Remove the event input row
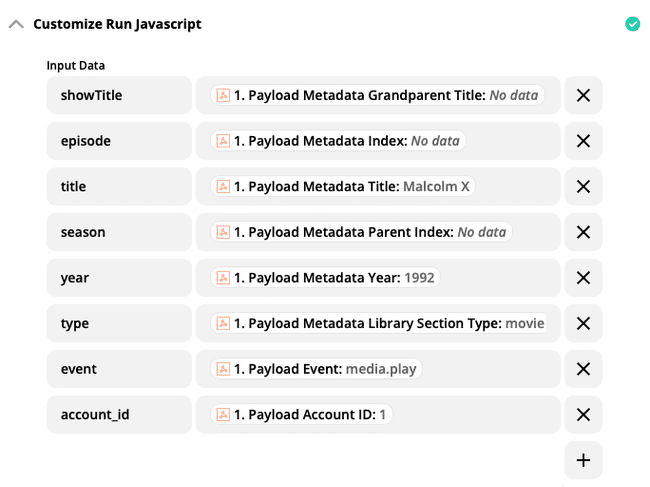The height and width of the screenshot is (487, 650). click(583, 369)
